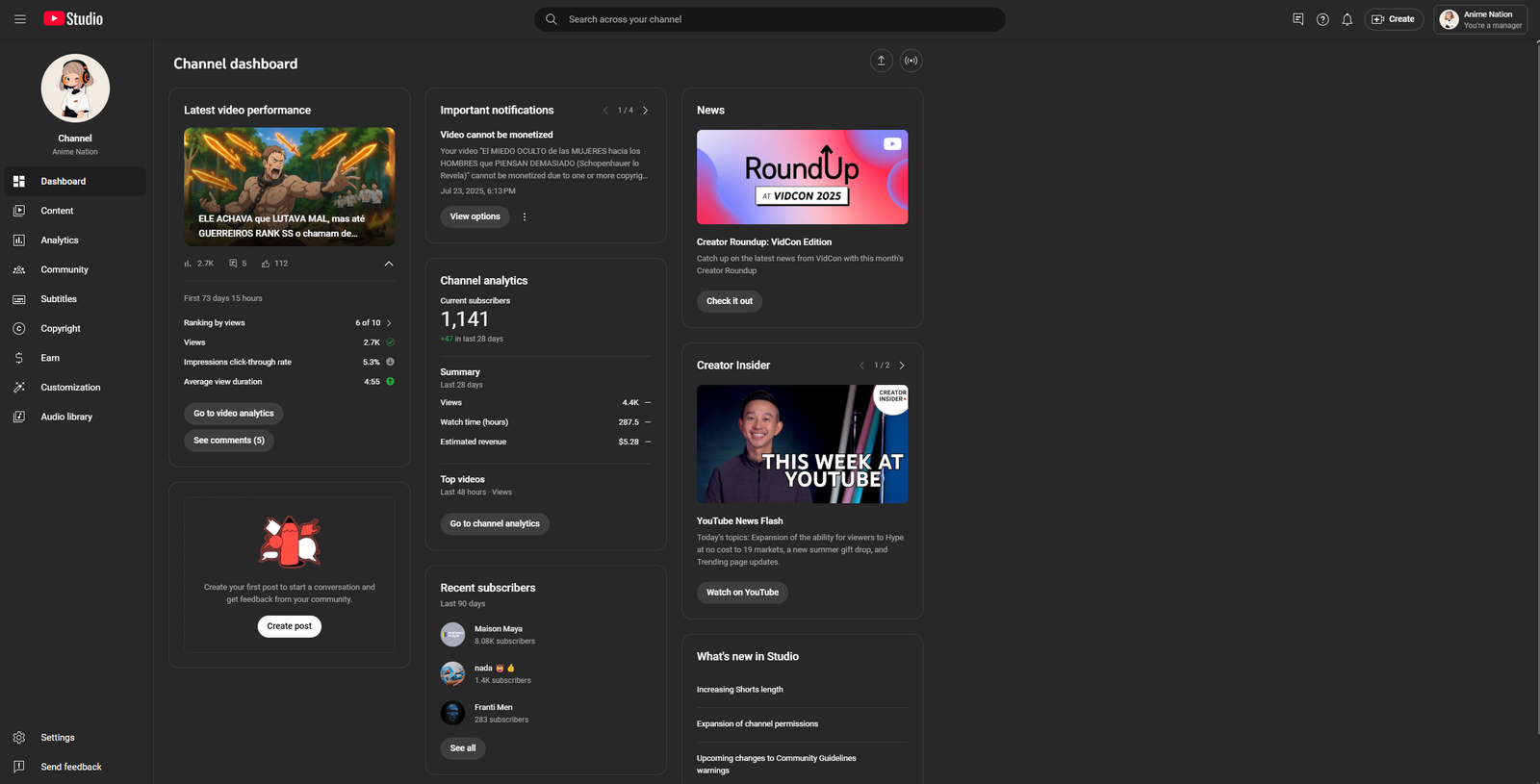This screenshot has height=784, width=1540.
Task: Click Watch on YouTube
Action: [743, 593]
